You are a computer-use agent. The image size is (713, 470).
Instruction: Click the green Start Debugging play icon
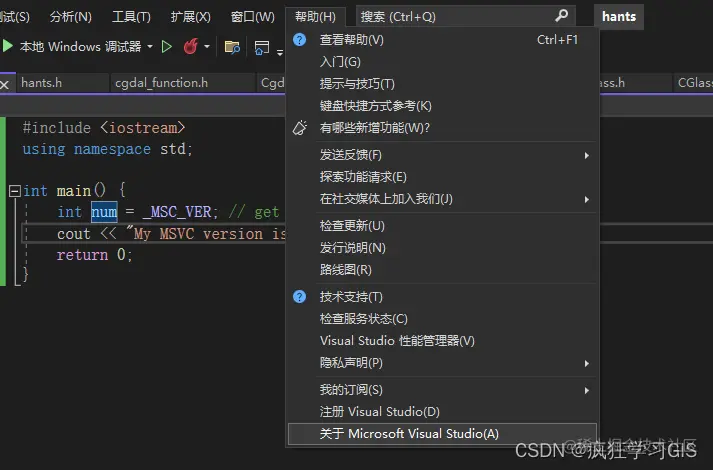coord(7,46)
